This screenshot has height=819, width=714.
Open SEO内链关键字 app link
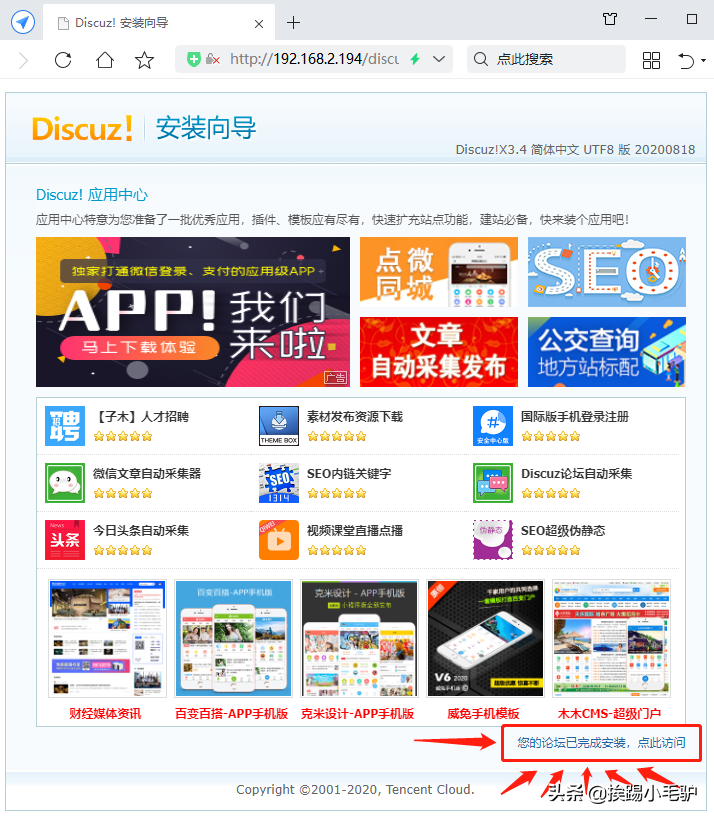(x=349, y=474)
